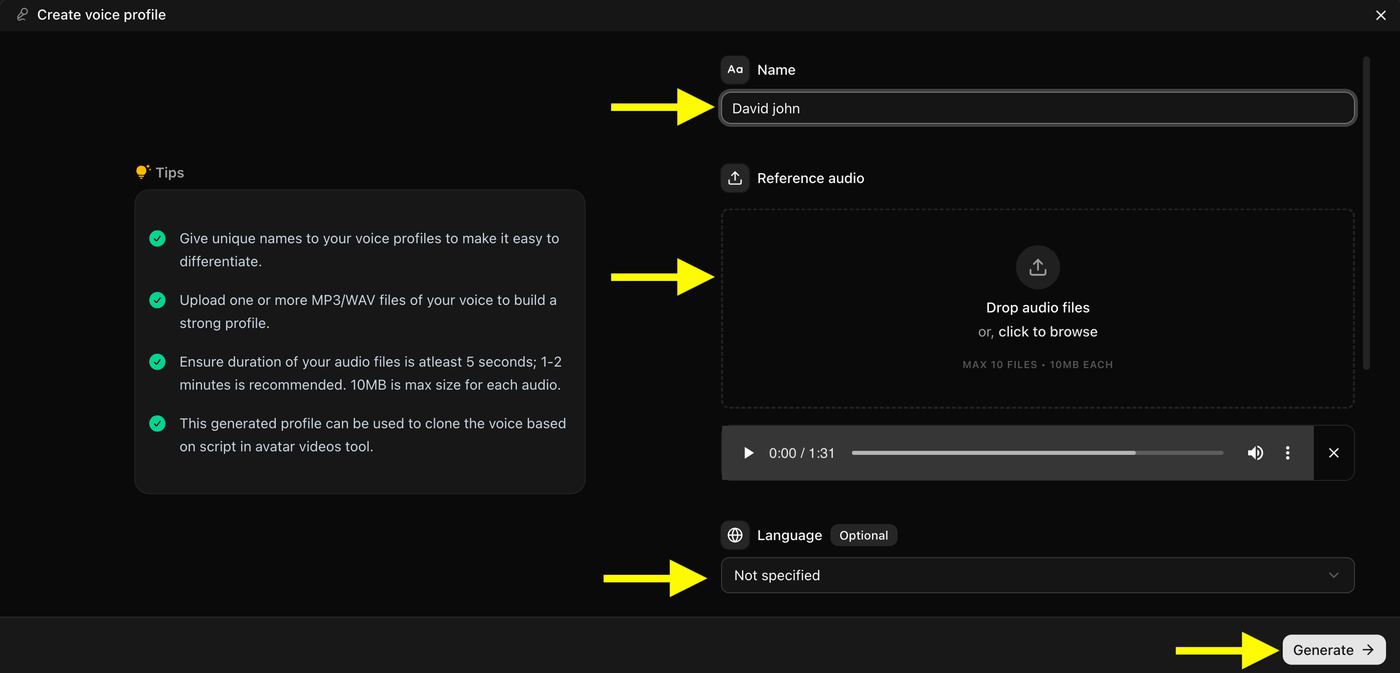Click the globe icon beside Language
The width and height of the screenshot is (1400, 673).
pos(735,535)
